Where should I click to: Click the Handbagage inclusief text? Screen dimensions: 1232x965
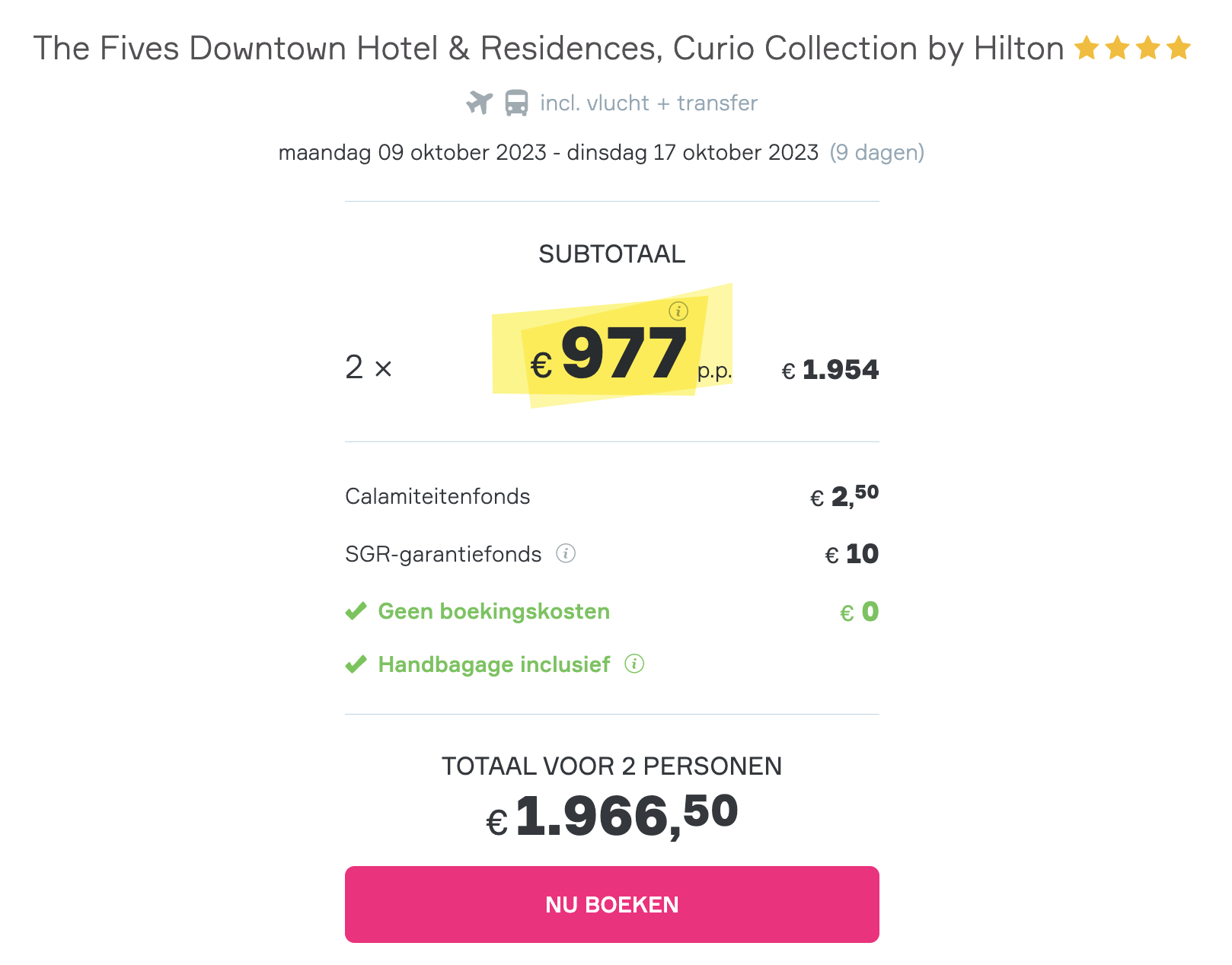point(494,664)
